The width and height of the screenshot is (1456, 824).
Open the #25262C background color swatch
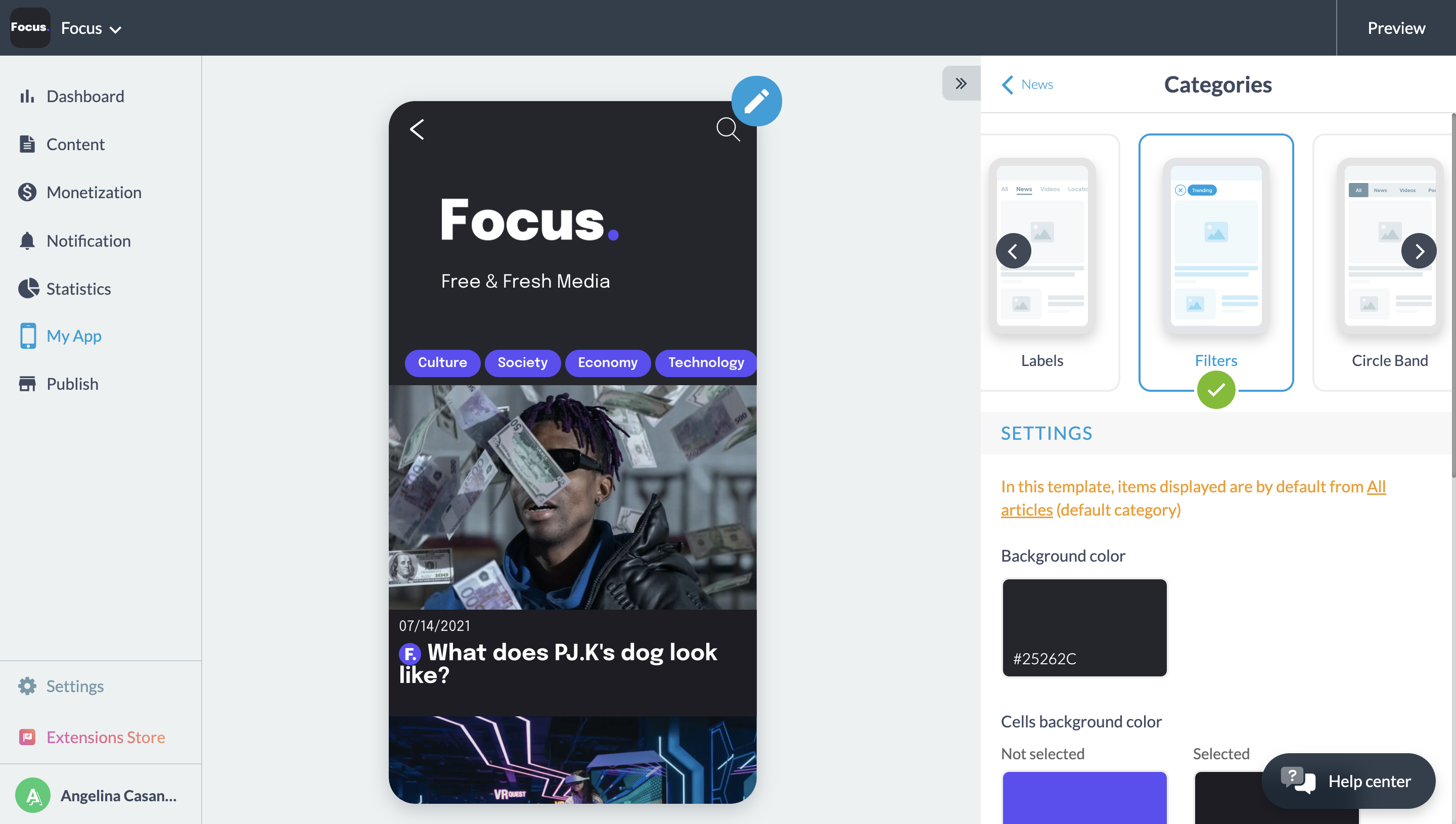[1084, 627]
